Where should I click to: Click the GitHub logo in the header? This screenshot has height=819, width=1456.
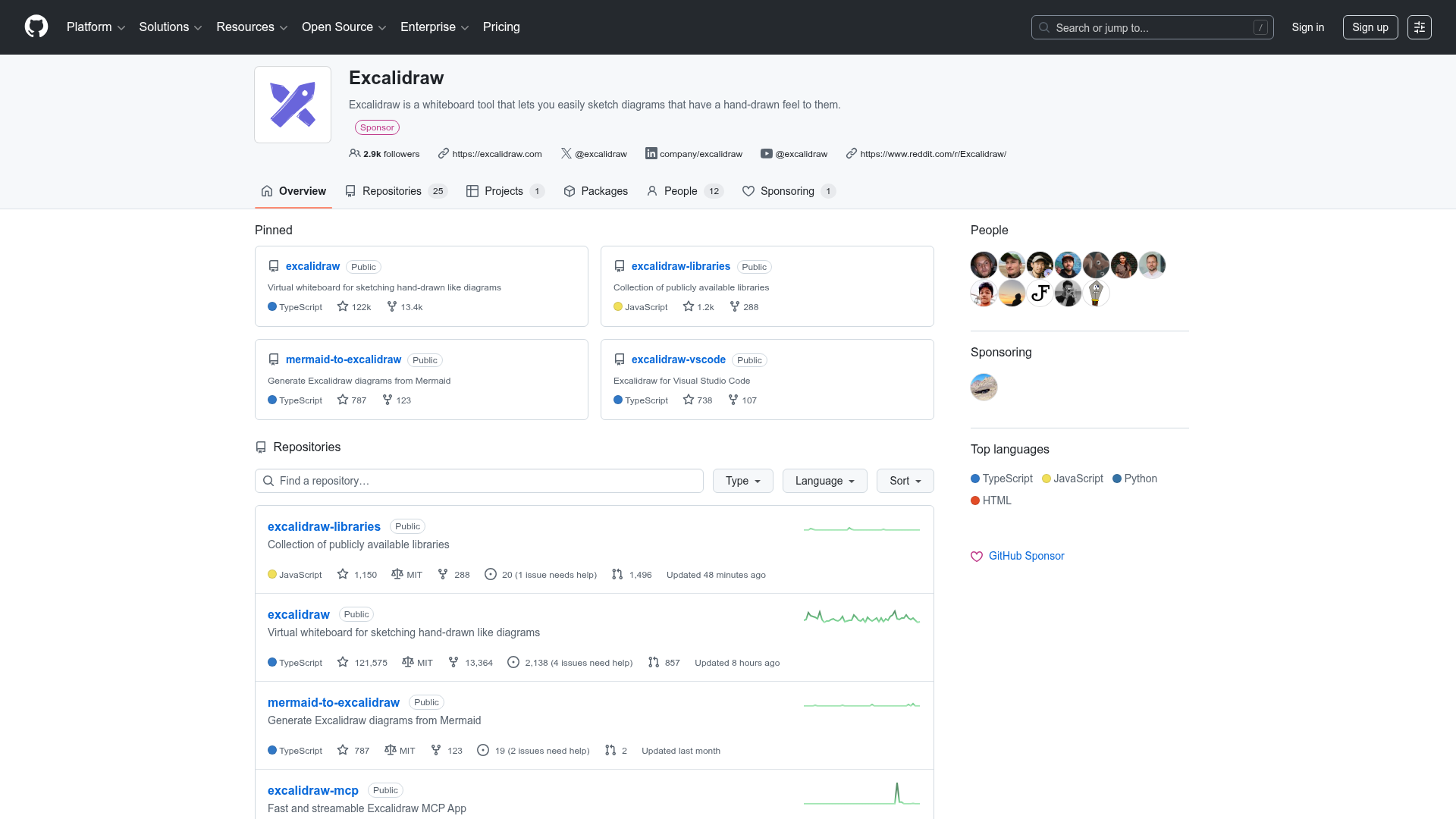point(36,27)
